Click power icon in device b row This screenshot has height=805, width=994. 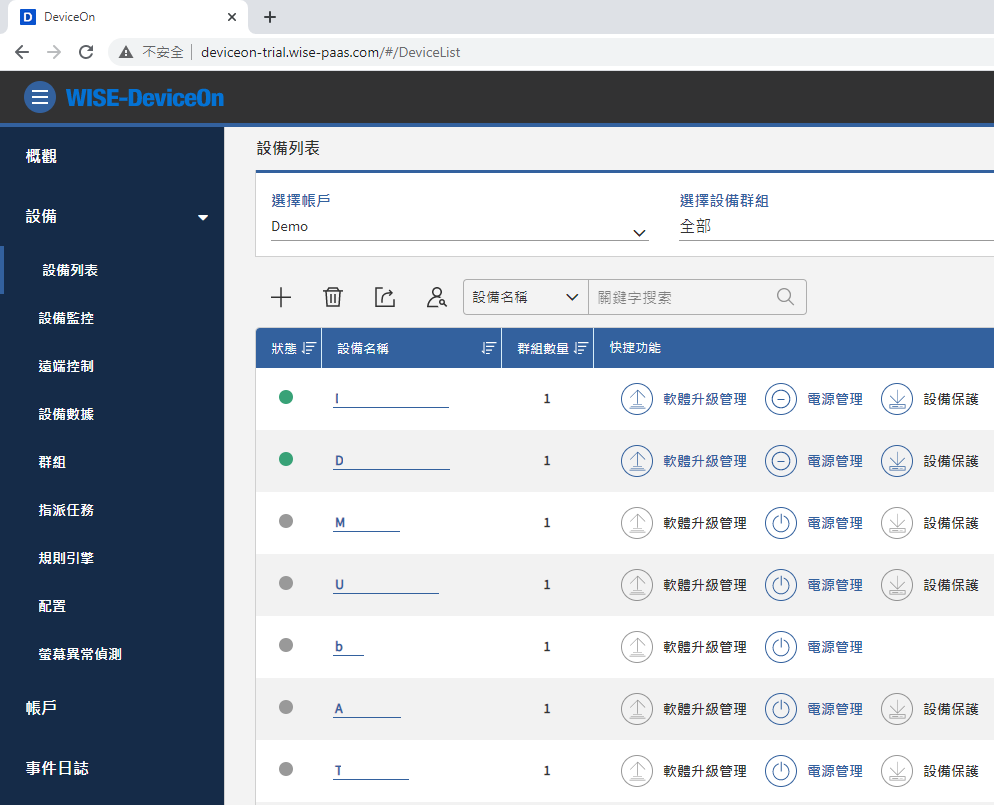[x=781, y=647]
